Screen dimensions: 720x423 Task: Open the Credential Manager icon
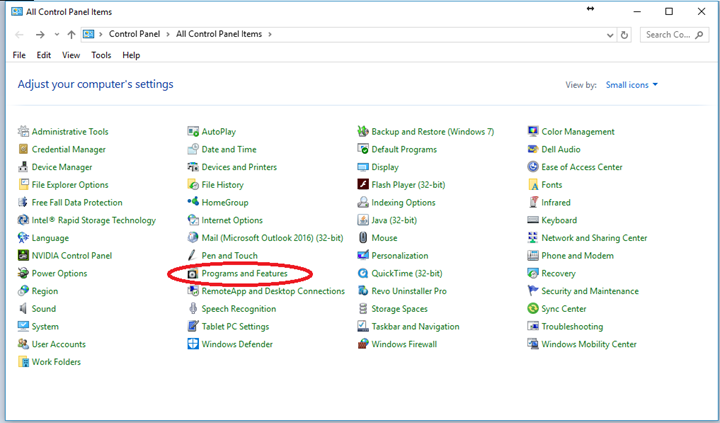click(23, 149)
